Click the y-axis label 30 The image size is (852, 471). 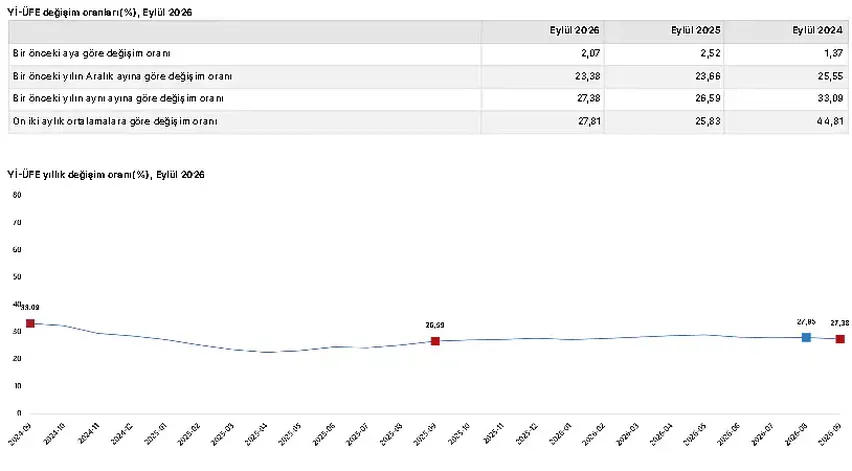tap(17, 331)
